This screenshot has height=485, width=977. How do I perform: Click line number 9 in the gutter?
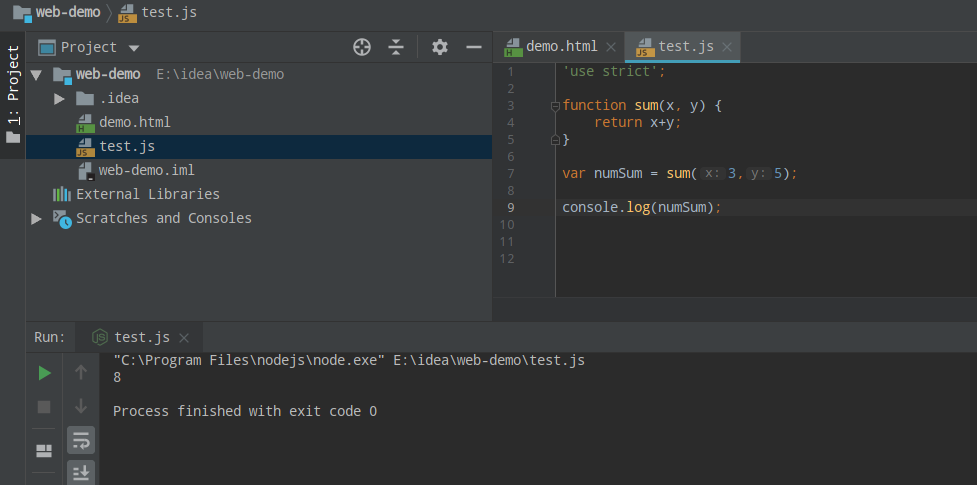511,208
